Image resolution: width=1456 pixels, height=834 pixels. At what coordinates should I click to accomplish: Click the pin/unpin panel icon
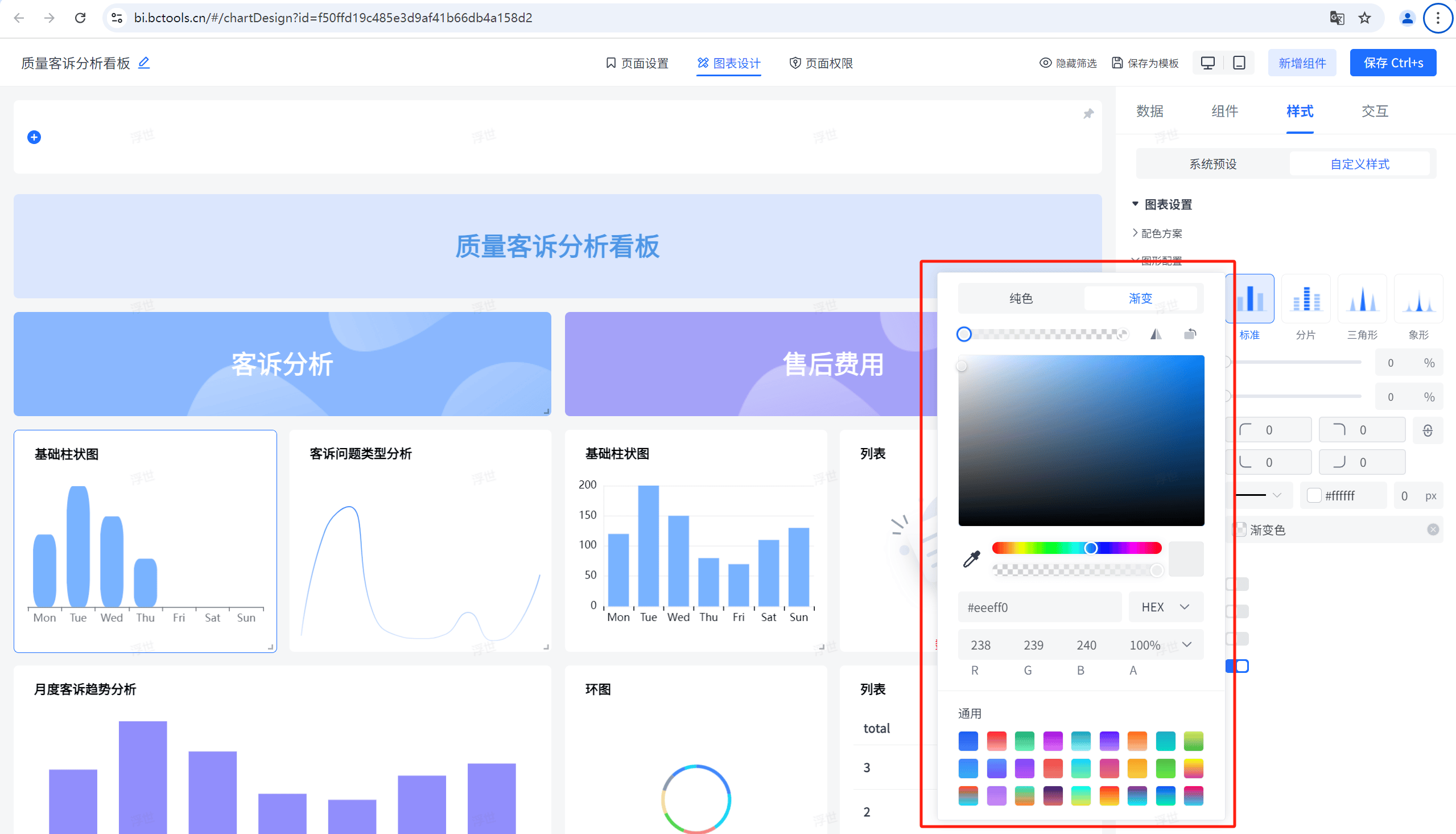(1088, 113)
